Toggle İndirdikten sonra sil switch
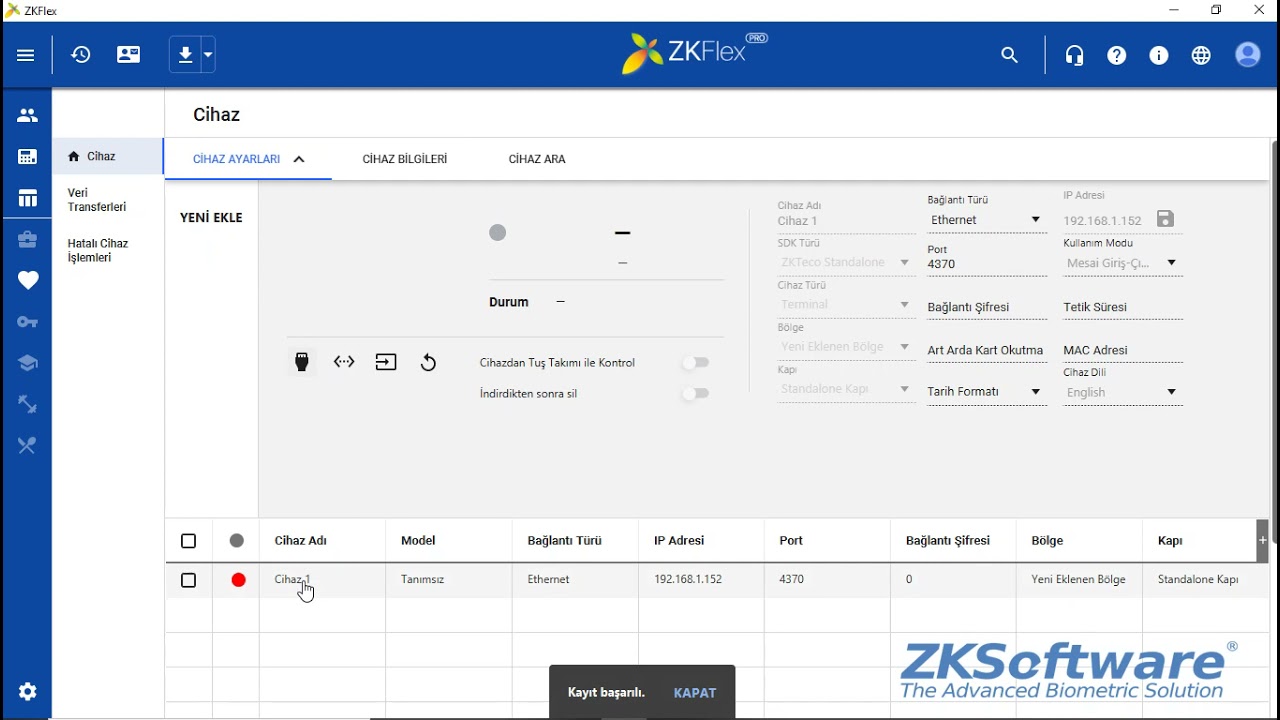 tap(695, 394)
